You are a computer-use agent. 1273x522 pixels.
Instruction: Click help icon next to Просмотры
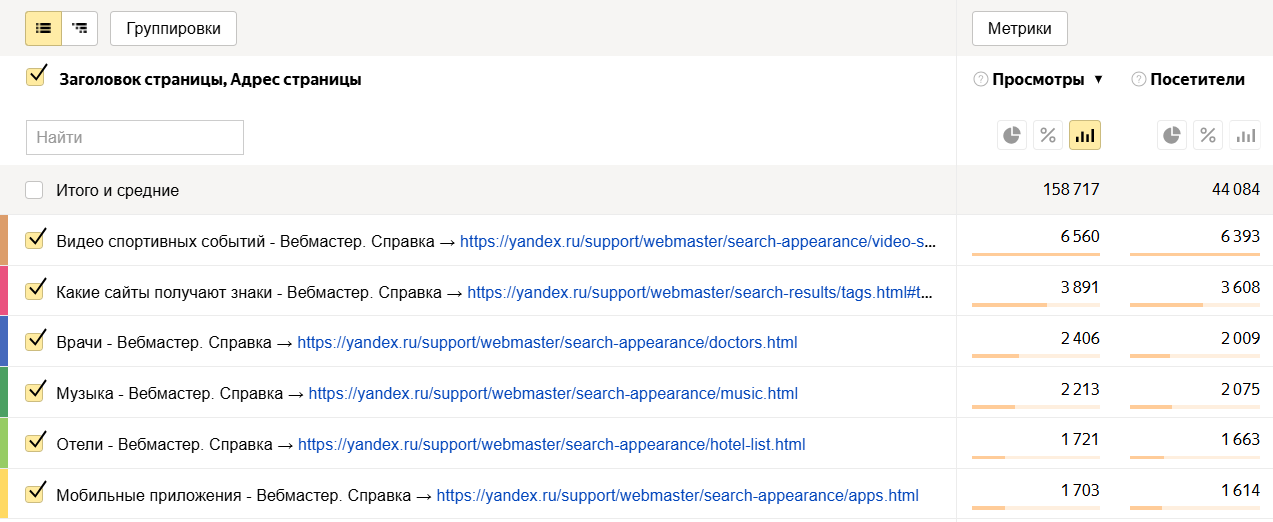(980, 80)
